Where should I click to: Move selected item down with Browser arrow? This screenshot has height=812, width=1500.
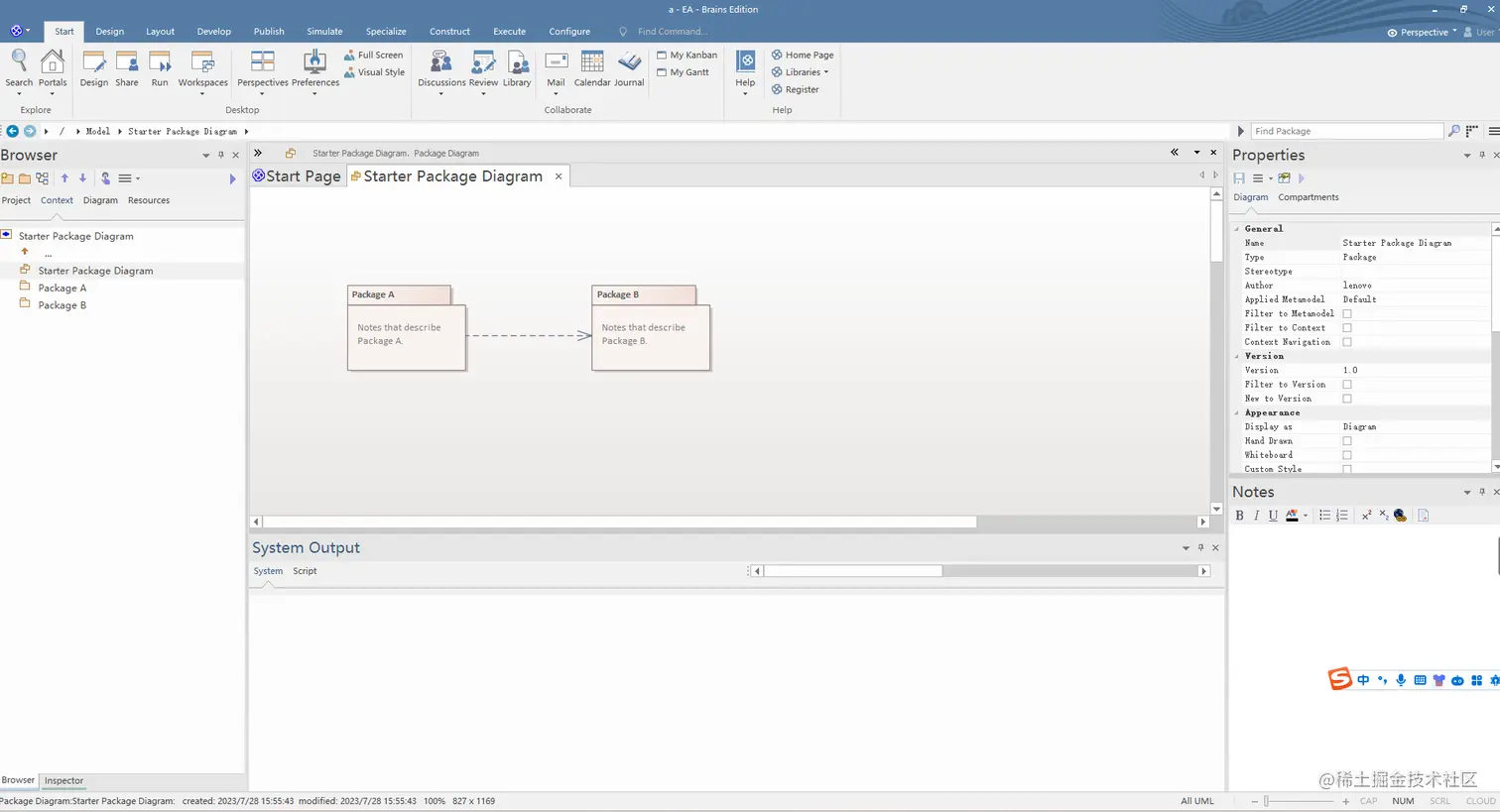click(82, 178)
